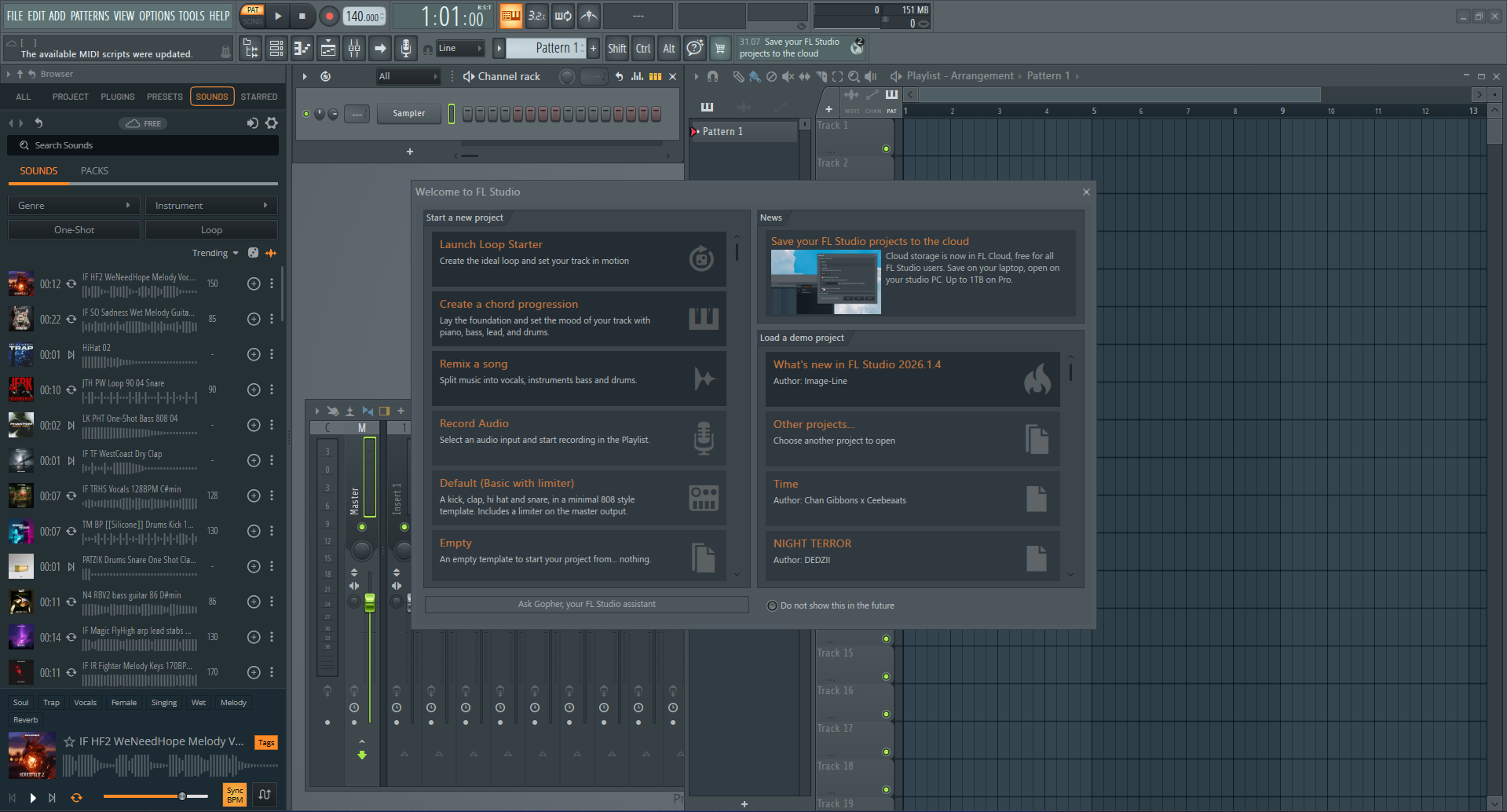The image size is (1507, 812).
Task: Arm the red Record button
Action: [x=329, y=16]
